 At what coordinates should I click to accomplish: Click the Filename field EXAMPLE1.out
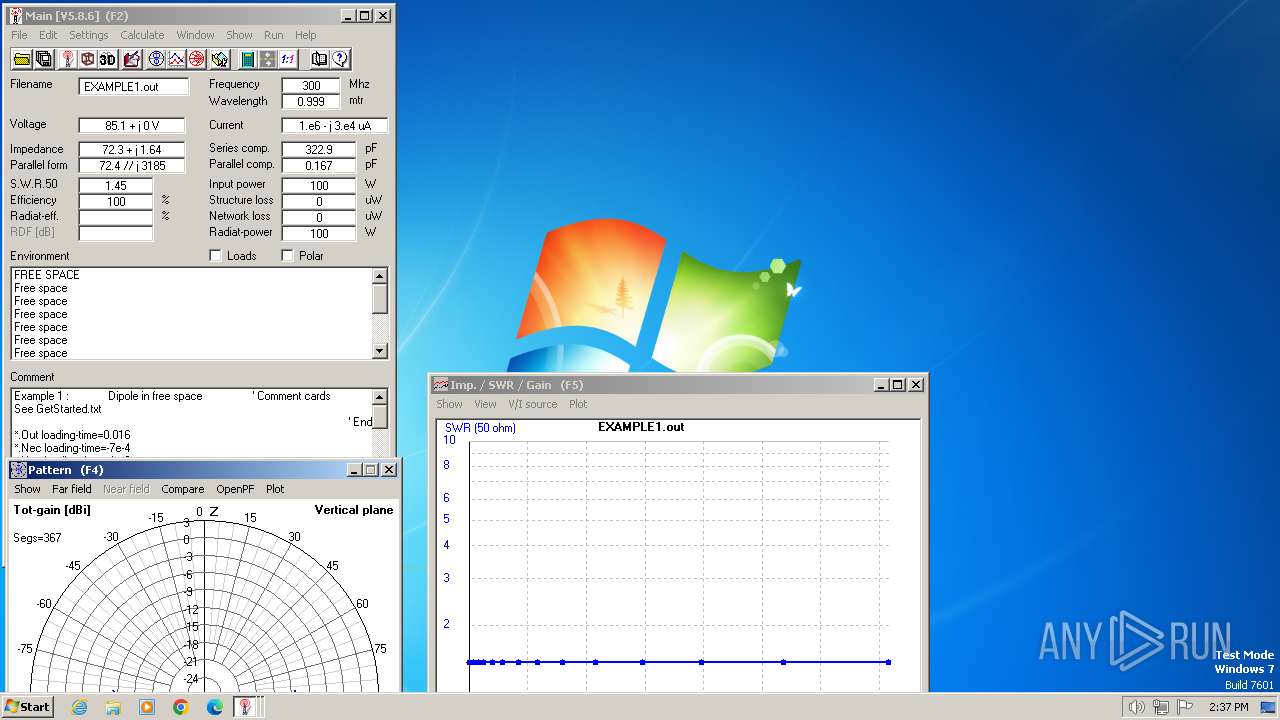click(x=134, y=87)
